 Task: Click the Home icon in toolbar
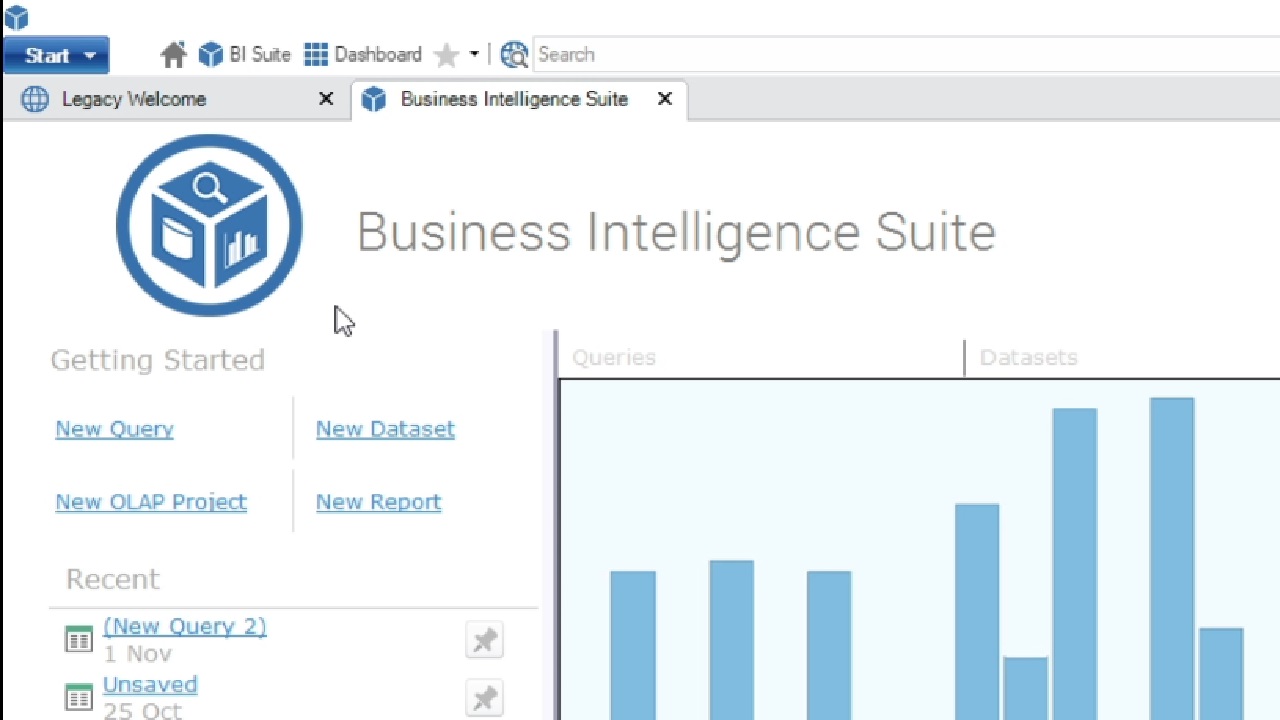click(x=174, y=55)
